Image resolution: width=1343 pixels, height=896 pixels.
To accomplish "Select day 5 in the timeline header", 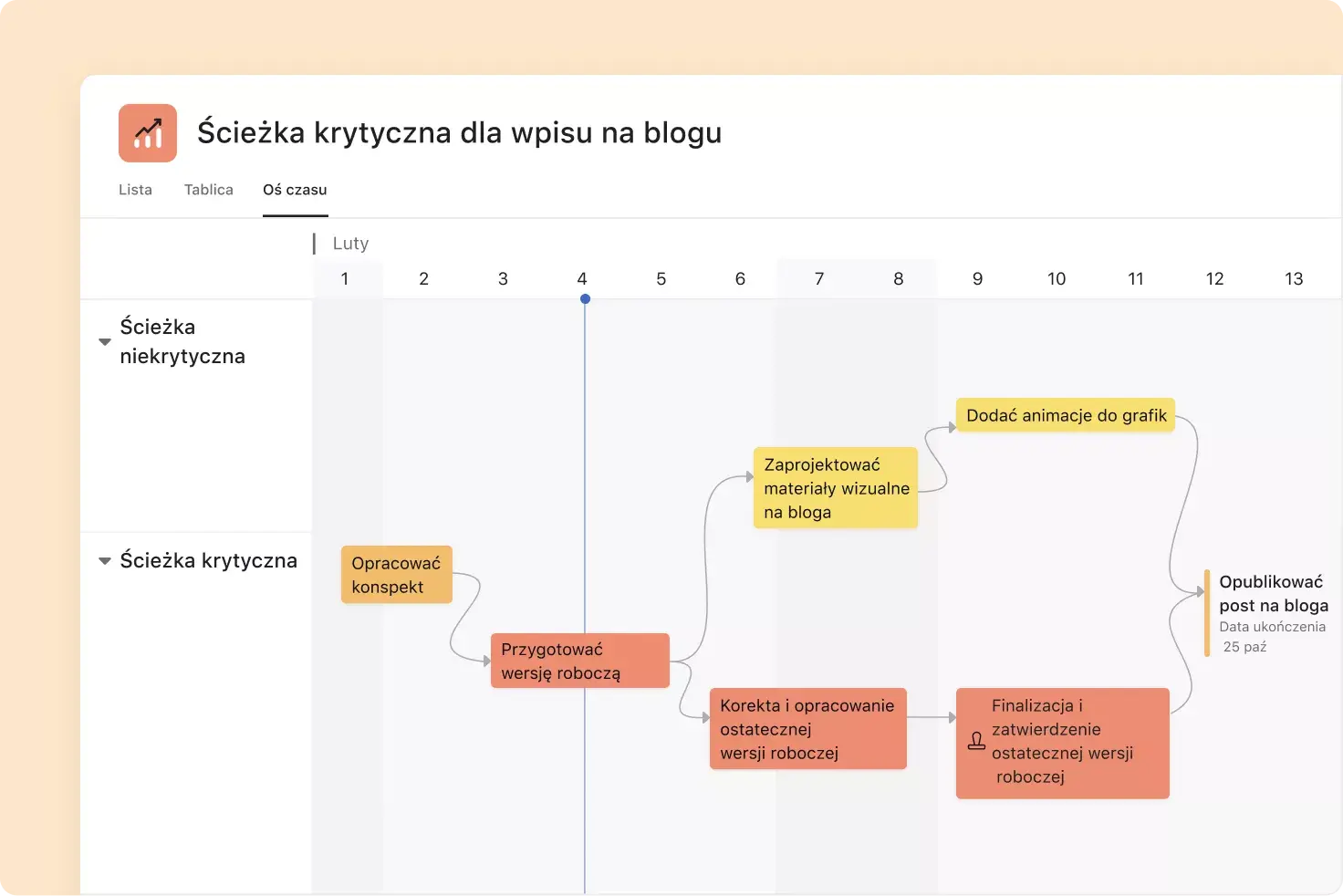I will pyautogui.click(x=661, y=279).
